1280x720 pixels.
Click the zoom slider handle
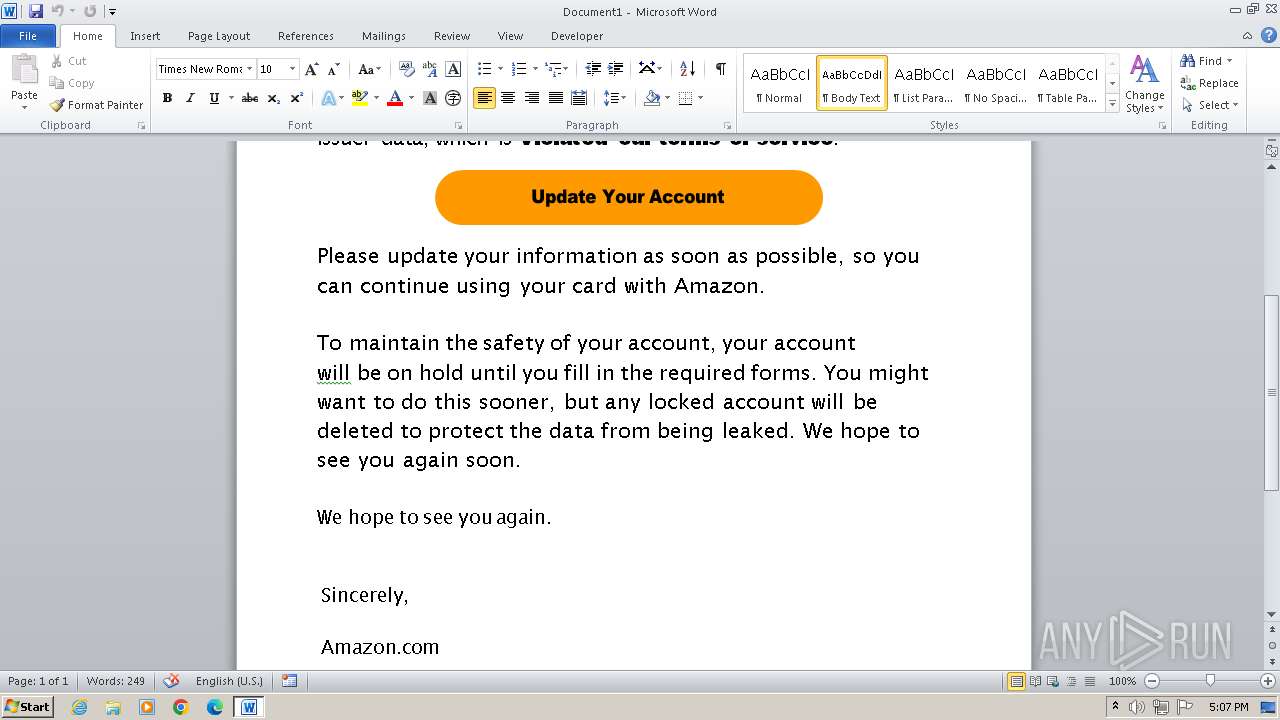pyautogui.click(x=1210, y=681)
